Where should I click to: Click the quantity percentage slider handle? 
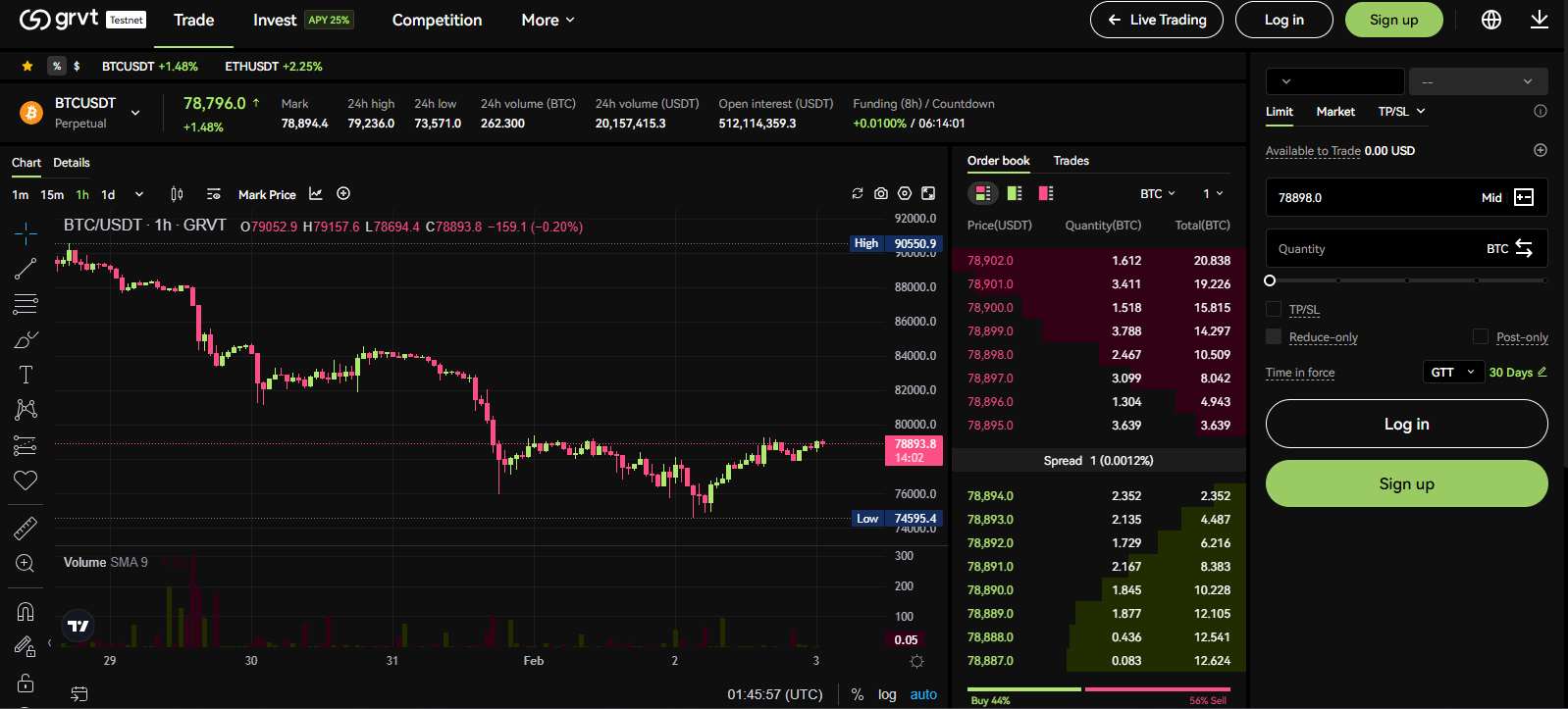point(1270,280)
